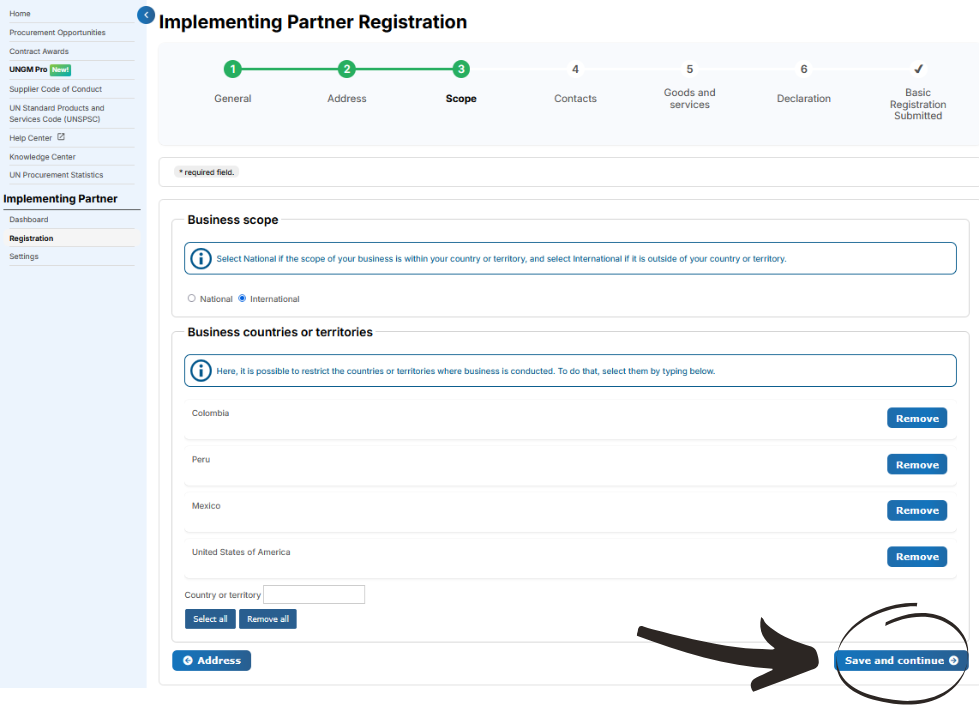The width and height of the screenshot is (979, 711).
Task: Remove United States of America entry
Action: coord(917,556)
